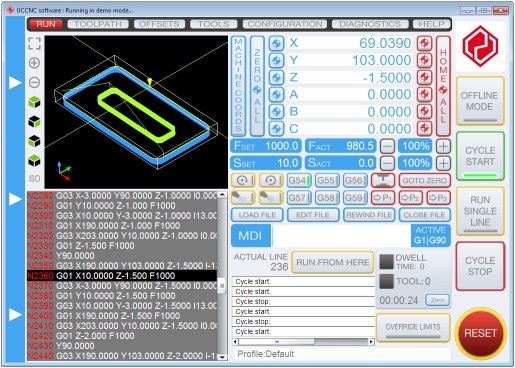Open the HELP tab
The width and height of the screenshot is (515, 368).
pos(431,24)
